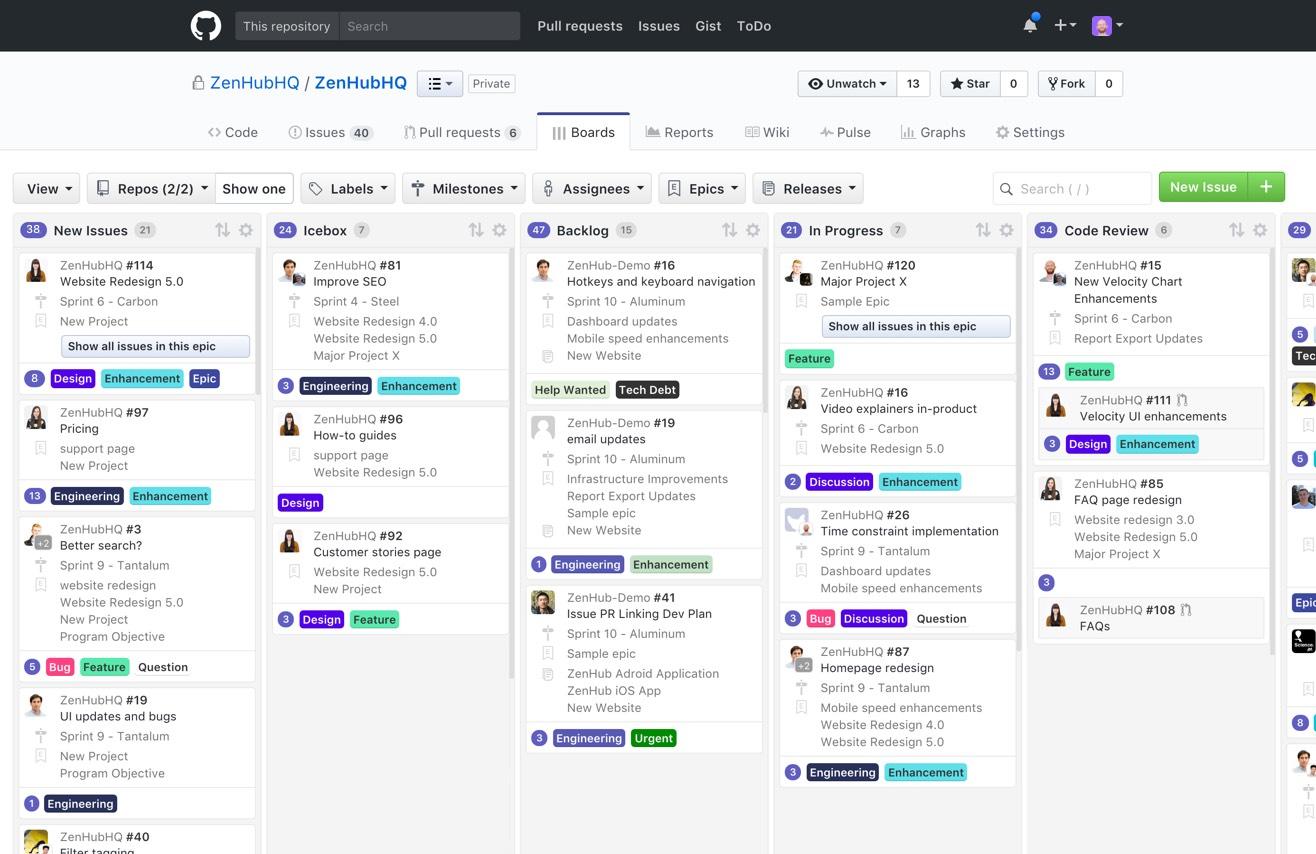1316x854 pixels.
Task: Open the Milestones filter dropdown
Action: point(464,188)
